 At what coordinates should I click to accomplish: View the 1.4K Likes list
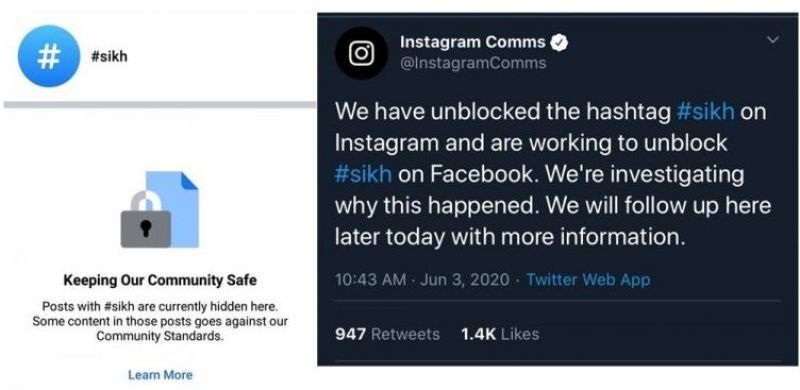[499, 334]
